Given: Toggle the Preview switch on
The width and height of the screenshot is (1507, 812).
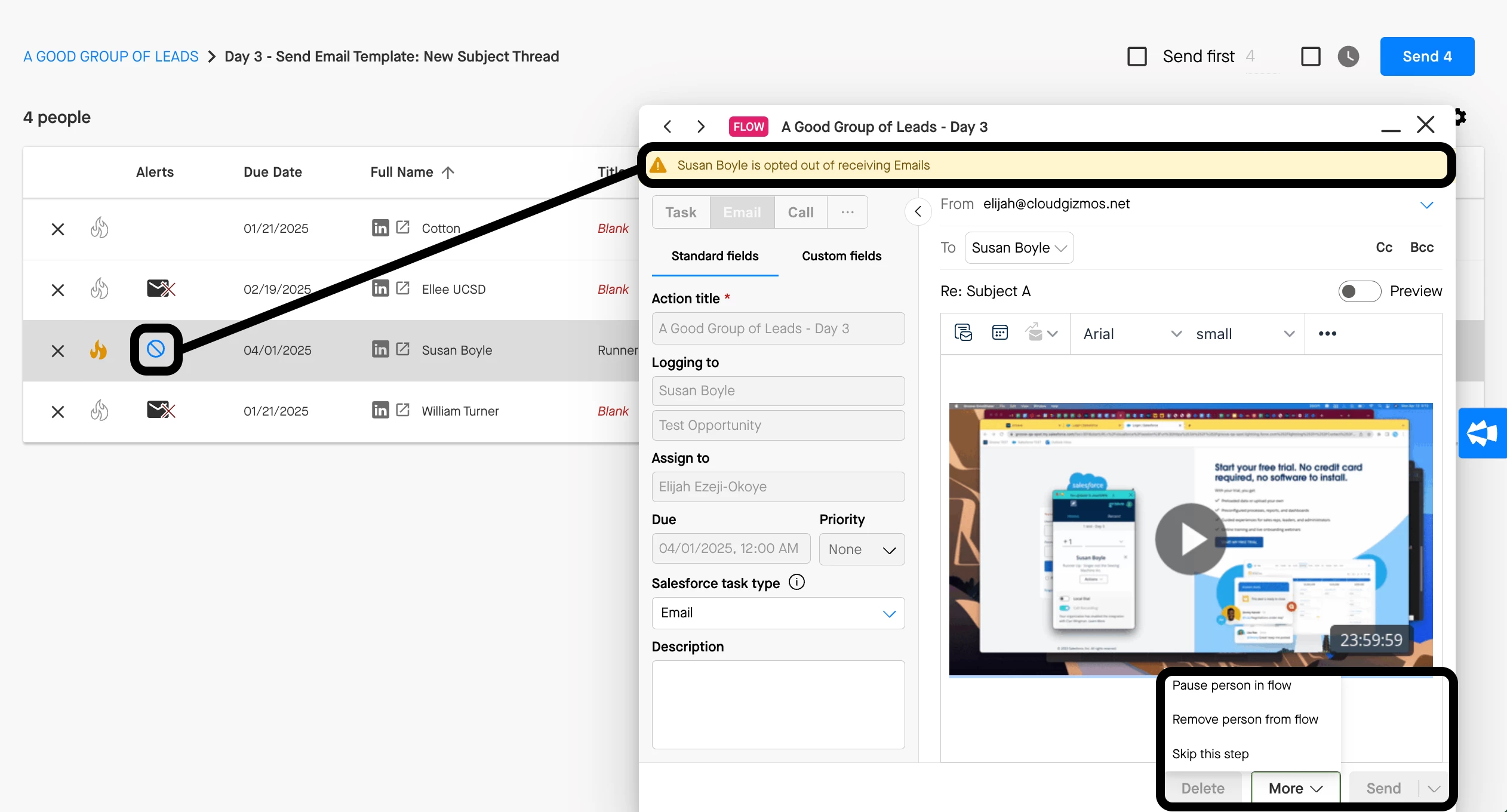Looking at the screenshot, I should tap(1359, 291).
